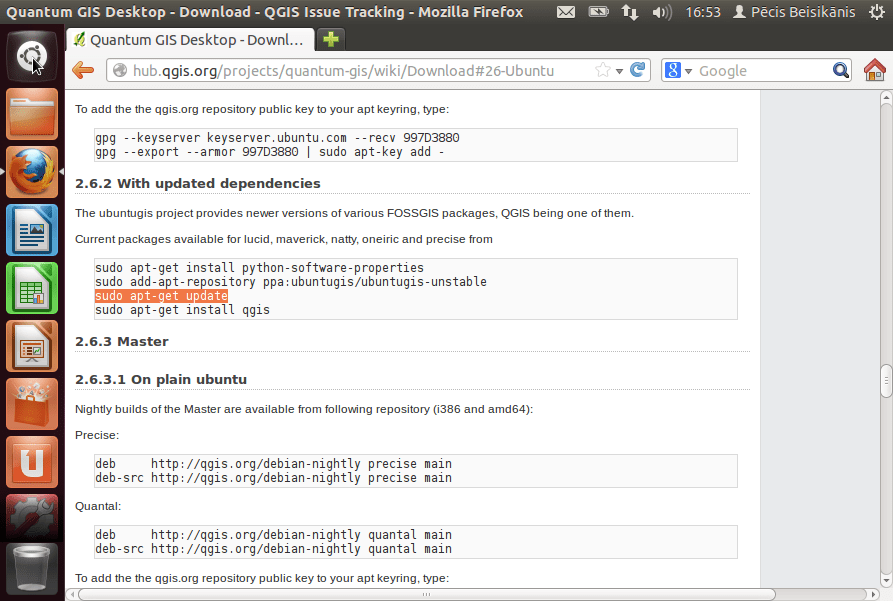Open the Ubuntu Dash home launcher

(32, 56)
